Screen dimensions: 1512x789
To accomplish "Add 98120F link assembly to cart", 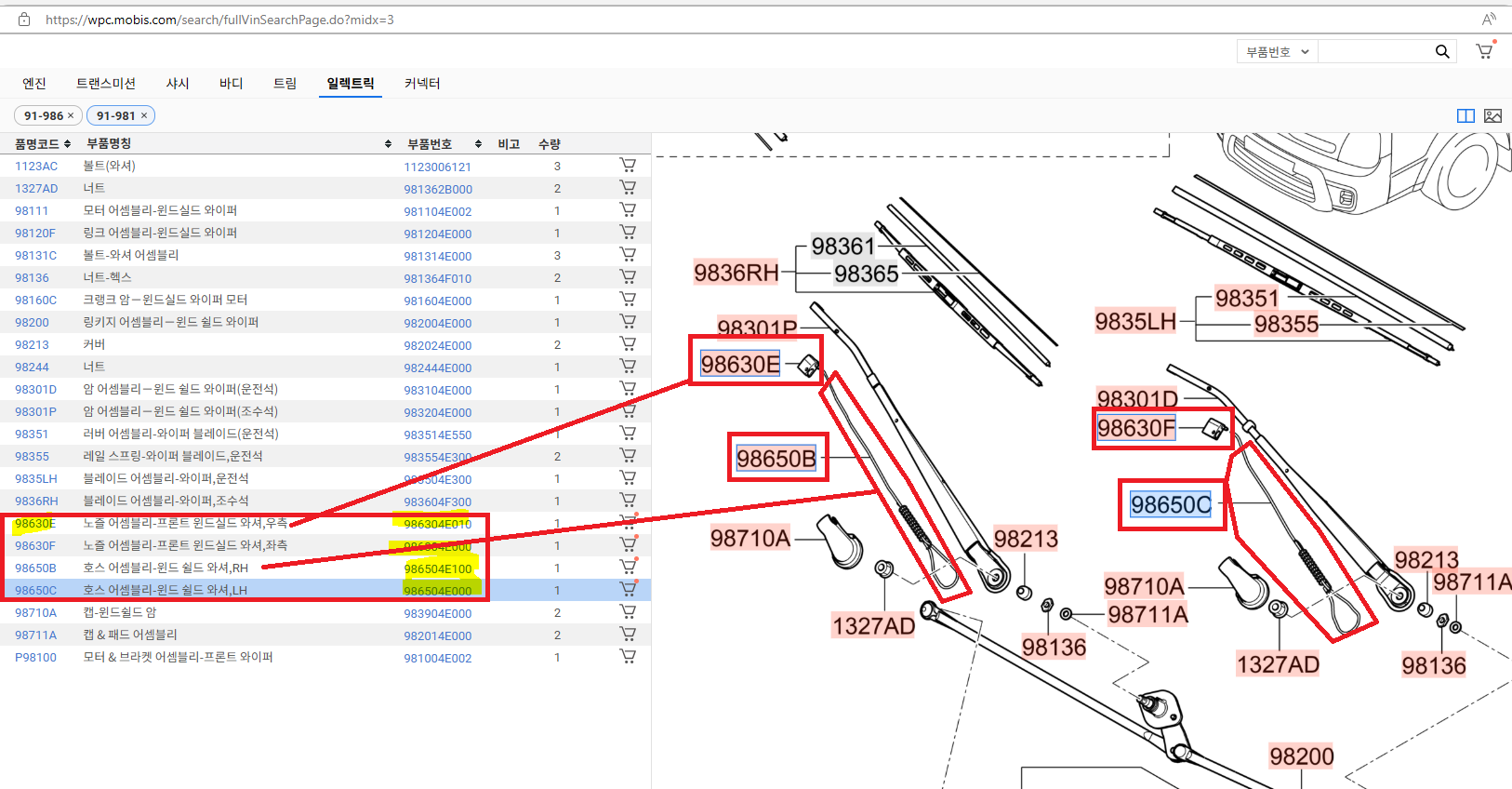I will click(629, 233).
